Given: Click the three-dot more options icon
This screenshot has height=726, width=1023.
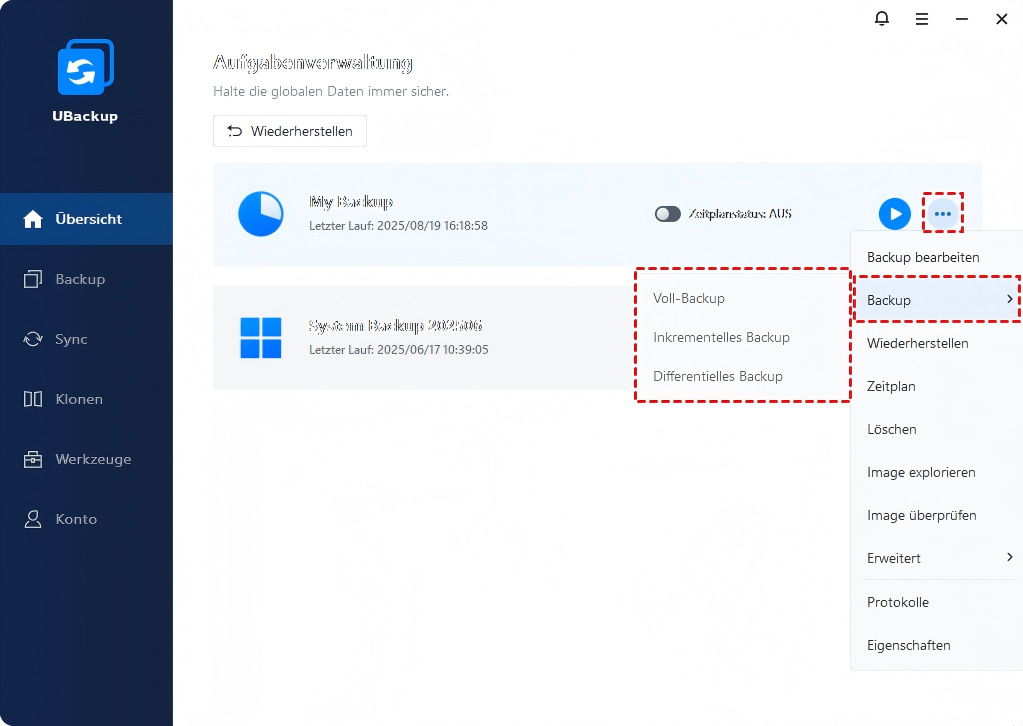Looking at the screenshot, I should [942, 213].
